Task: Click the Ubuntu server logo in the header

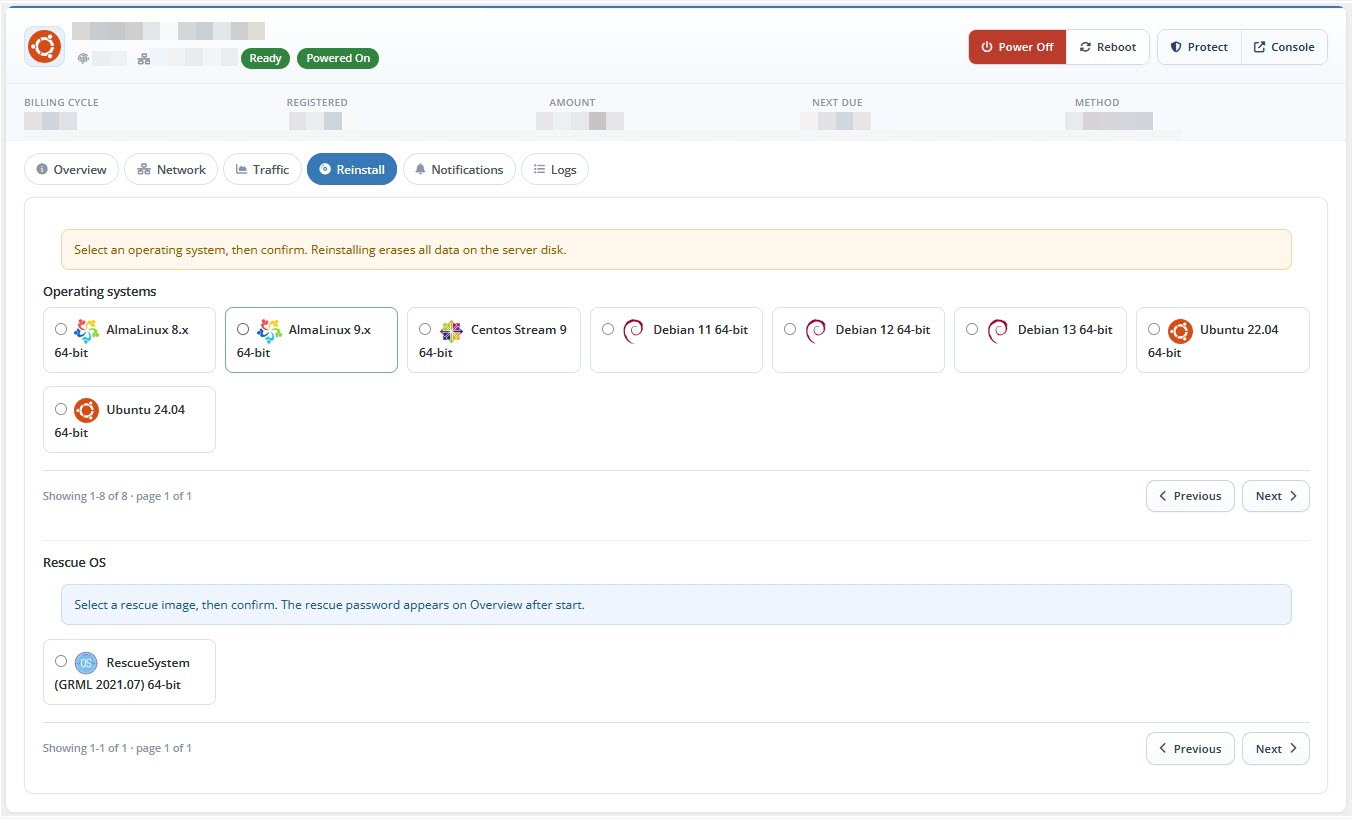Action: 45,46
